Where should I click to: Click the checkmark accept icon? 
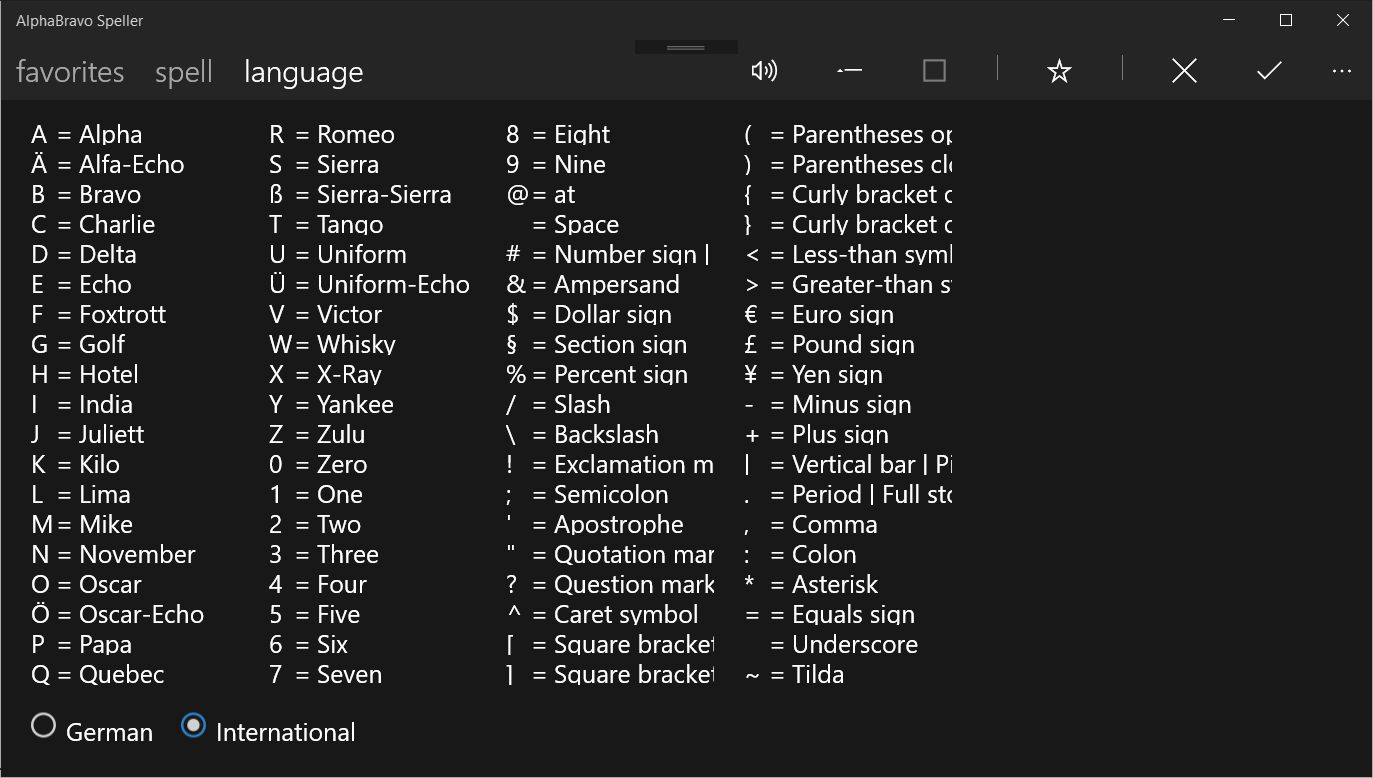click(1269, 70)
